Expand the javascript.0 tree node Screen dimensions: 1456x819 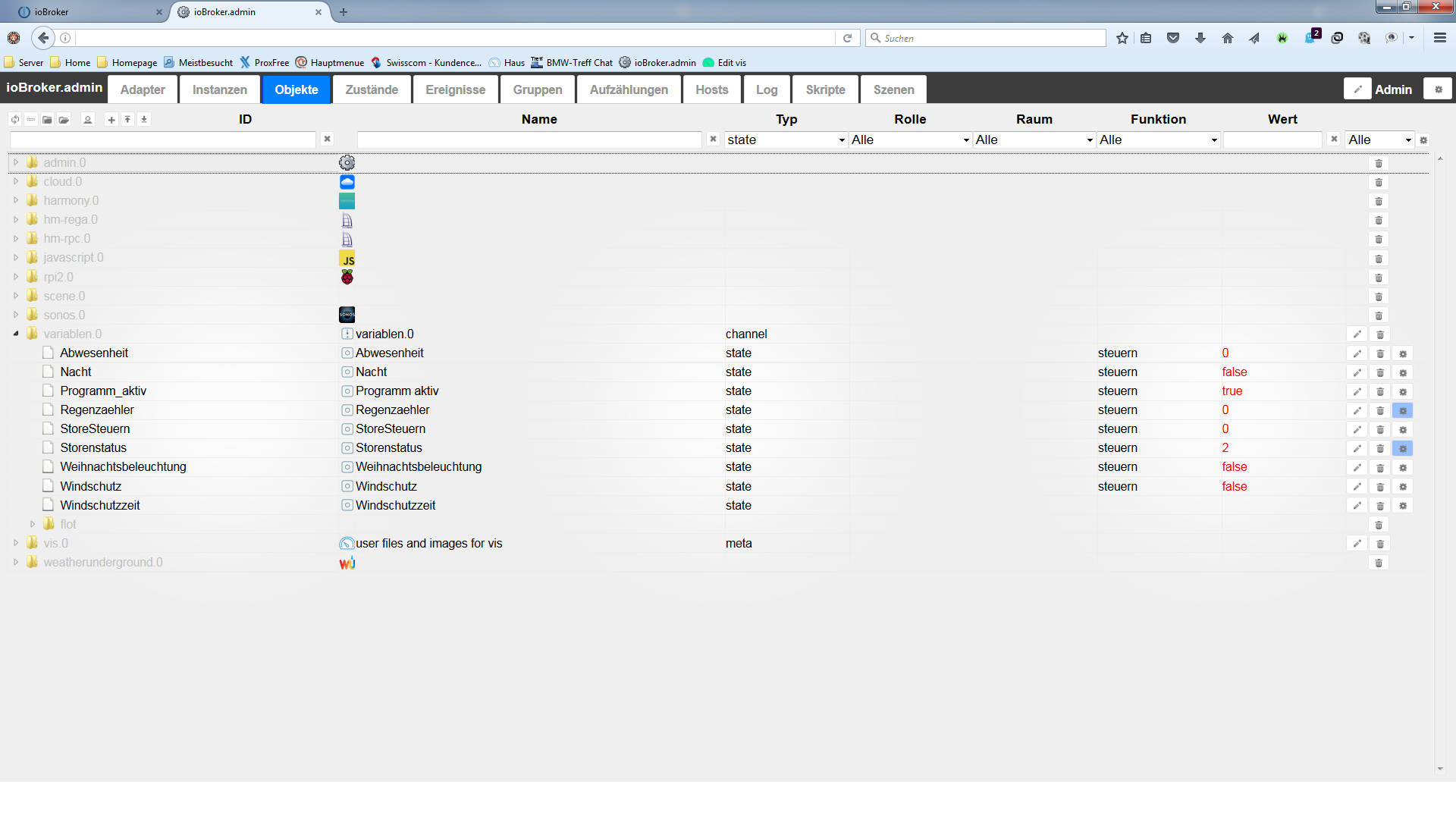click(x=16, y=258)
